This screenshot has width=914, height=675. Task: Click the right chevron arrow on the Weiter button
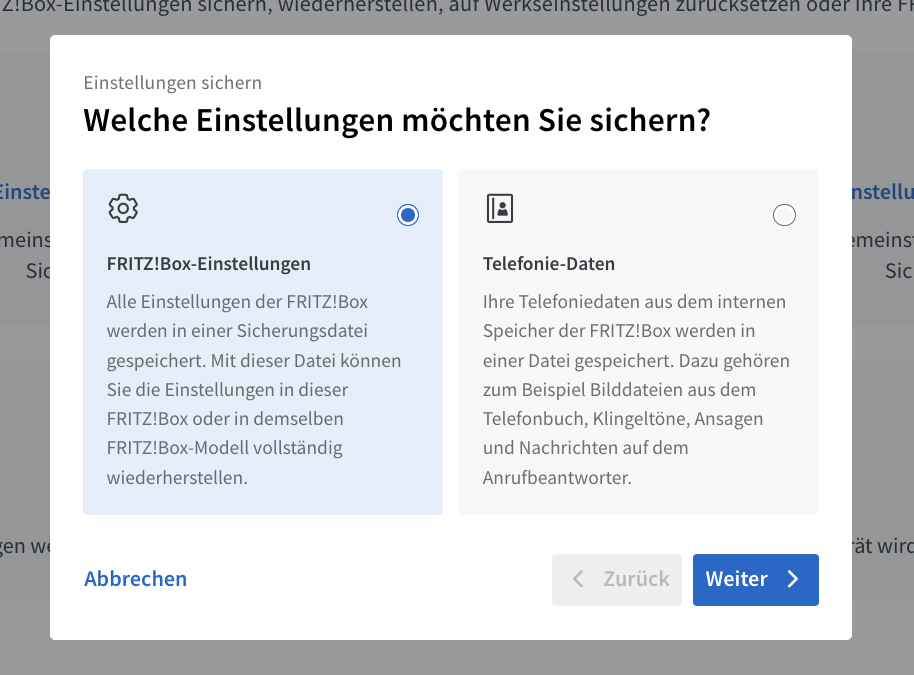(x=793, y=579)
